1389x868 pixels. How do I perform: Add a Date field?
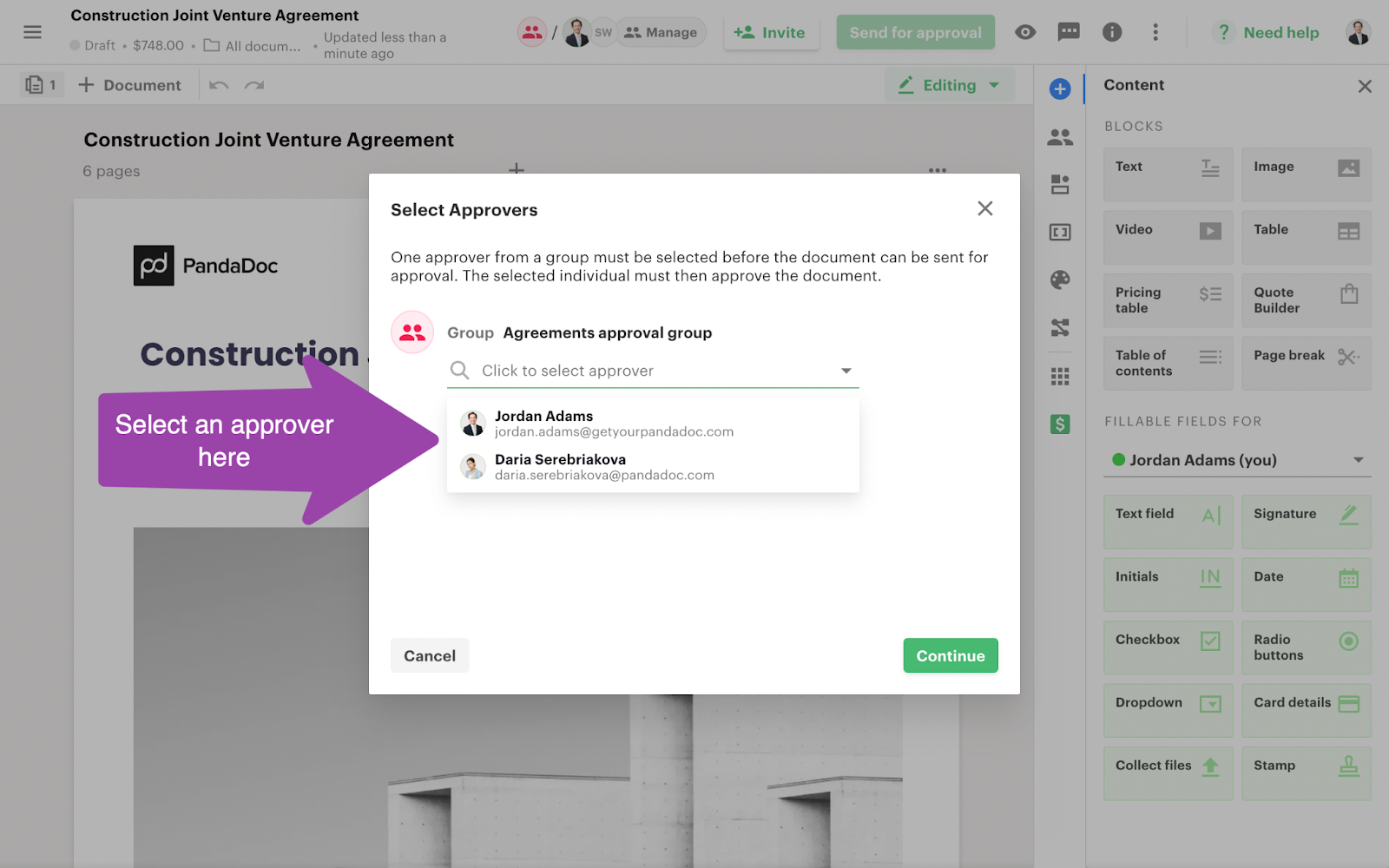click(1307, 584)
